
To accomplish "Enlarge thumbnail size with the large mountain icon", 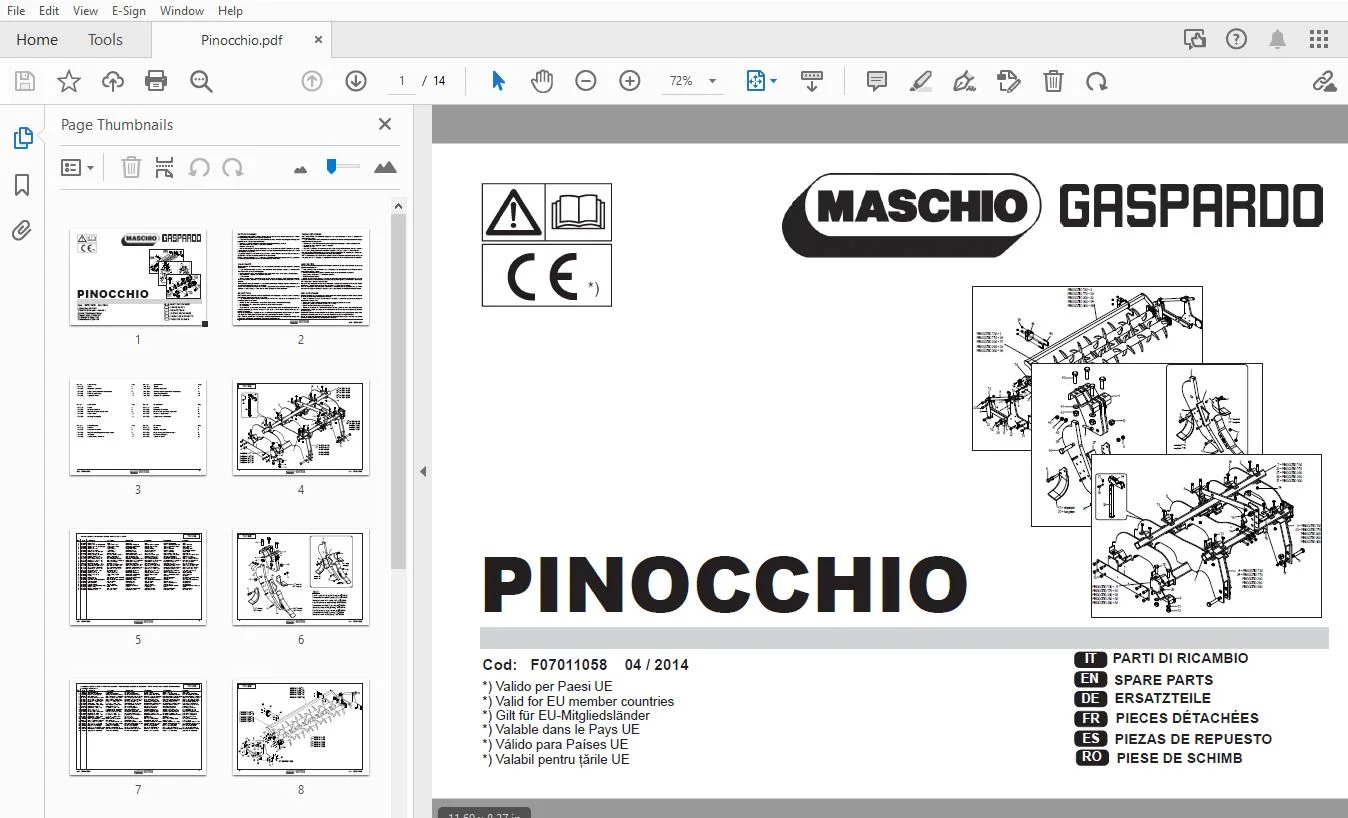I will pyautogui.click(x=385, y=167).
